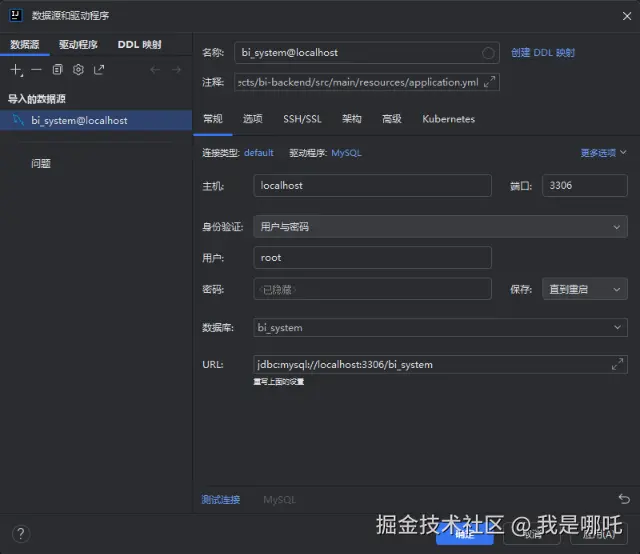The height and width of the screenshot is (554, 640).
Task: Remove the selected data source with minus icon
Action: pyautogui.click(x=37, y=70)
